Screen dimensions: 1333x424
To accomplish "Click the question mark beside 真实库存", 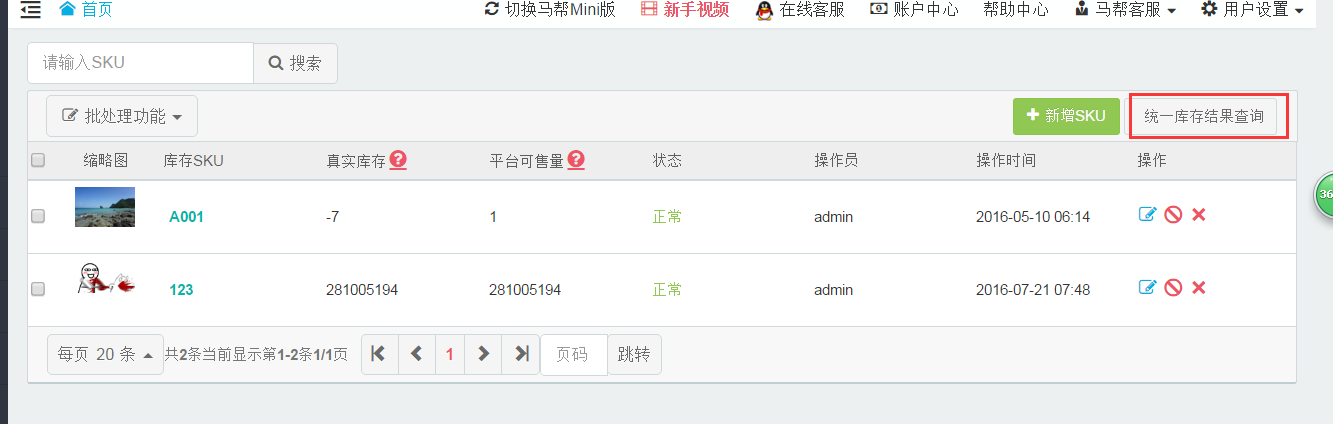I will point(398,159).
